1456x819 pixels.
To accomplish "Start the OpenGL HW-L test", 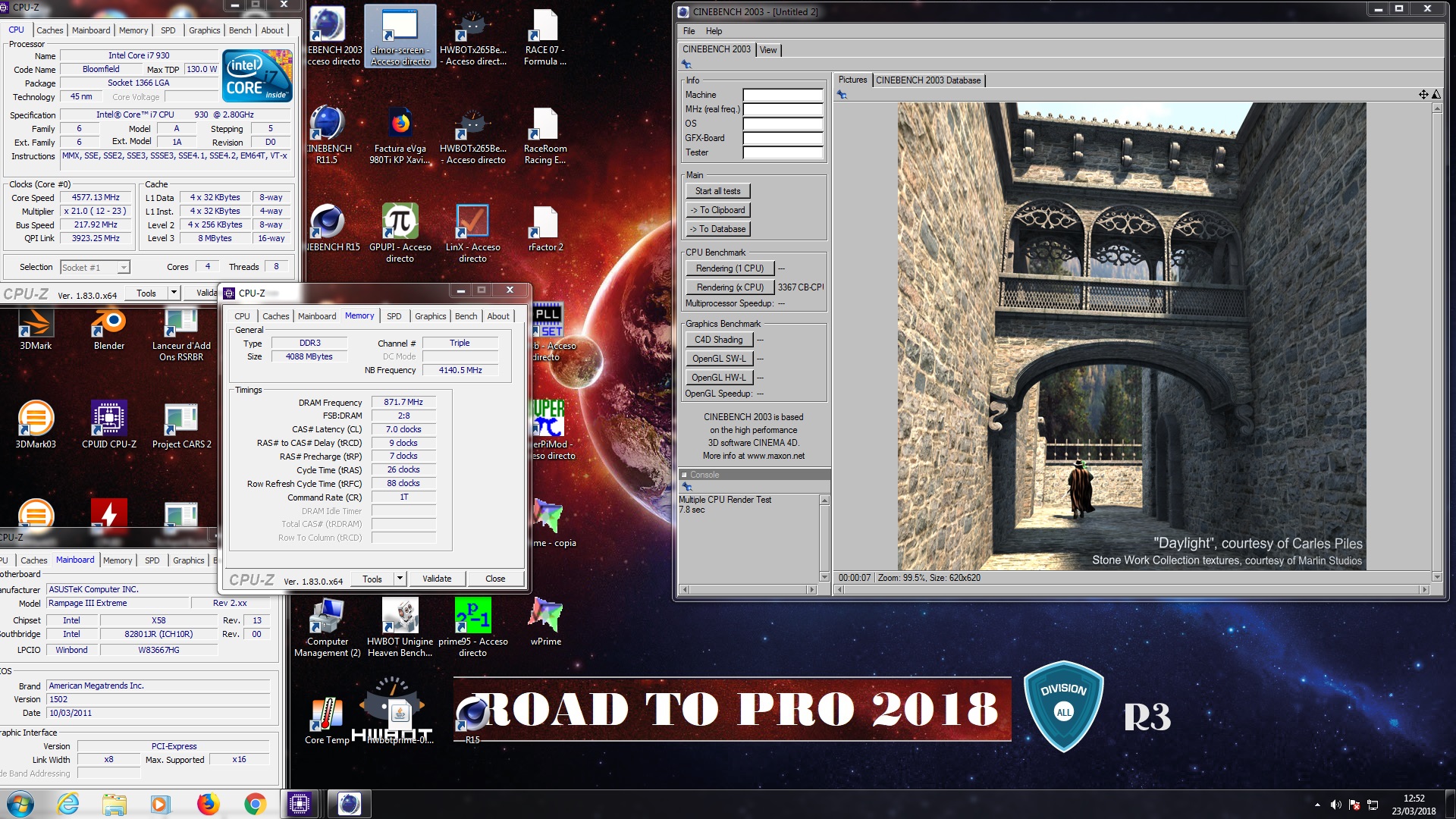I will [718, 378].
